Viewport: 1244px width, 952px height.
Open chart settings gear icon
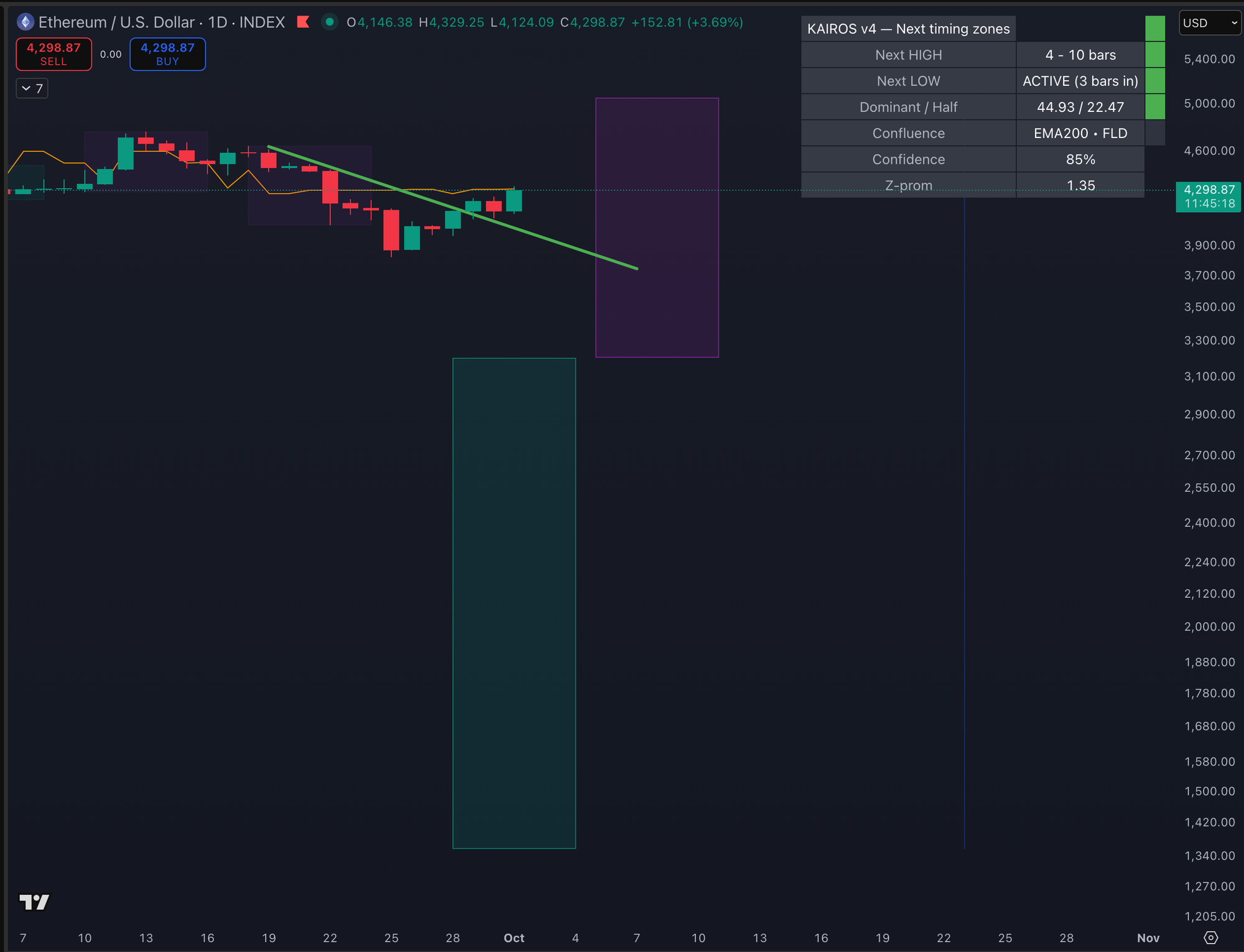coord(1210,938)
